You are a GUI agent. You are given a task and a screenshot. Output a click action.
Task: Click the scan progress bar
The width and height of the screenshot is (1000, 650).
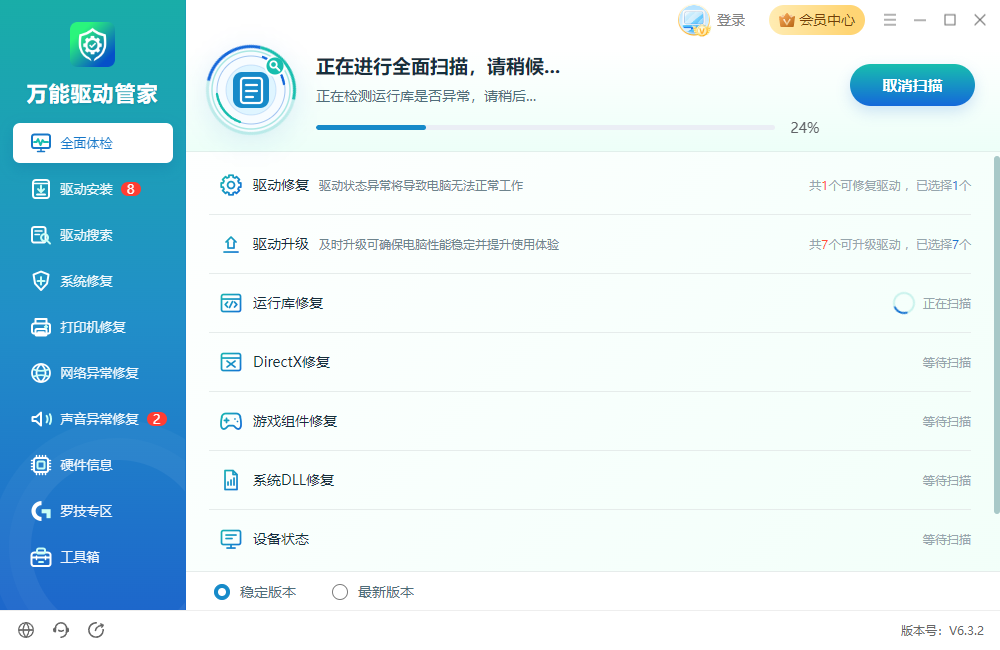(545, 128)
